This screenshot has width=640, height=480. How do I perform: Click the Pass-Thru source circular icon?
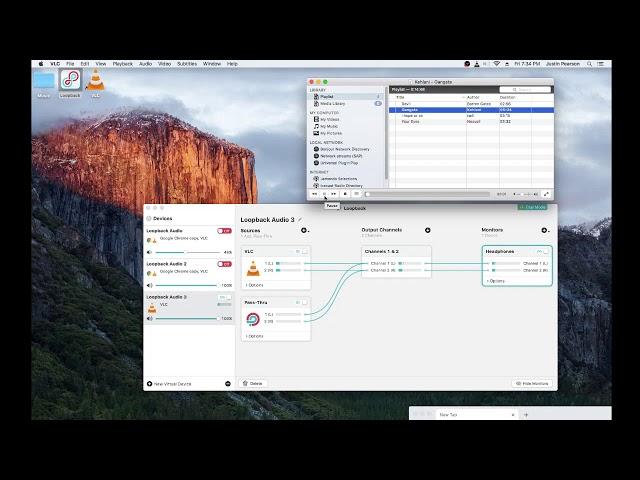point(253,319)
